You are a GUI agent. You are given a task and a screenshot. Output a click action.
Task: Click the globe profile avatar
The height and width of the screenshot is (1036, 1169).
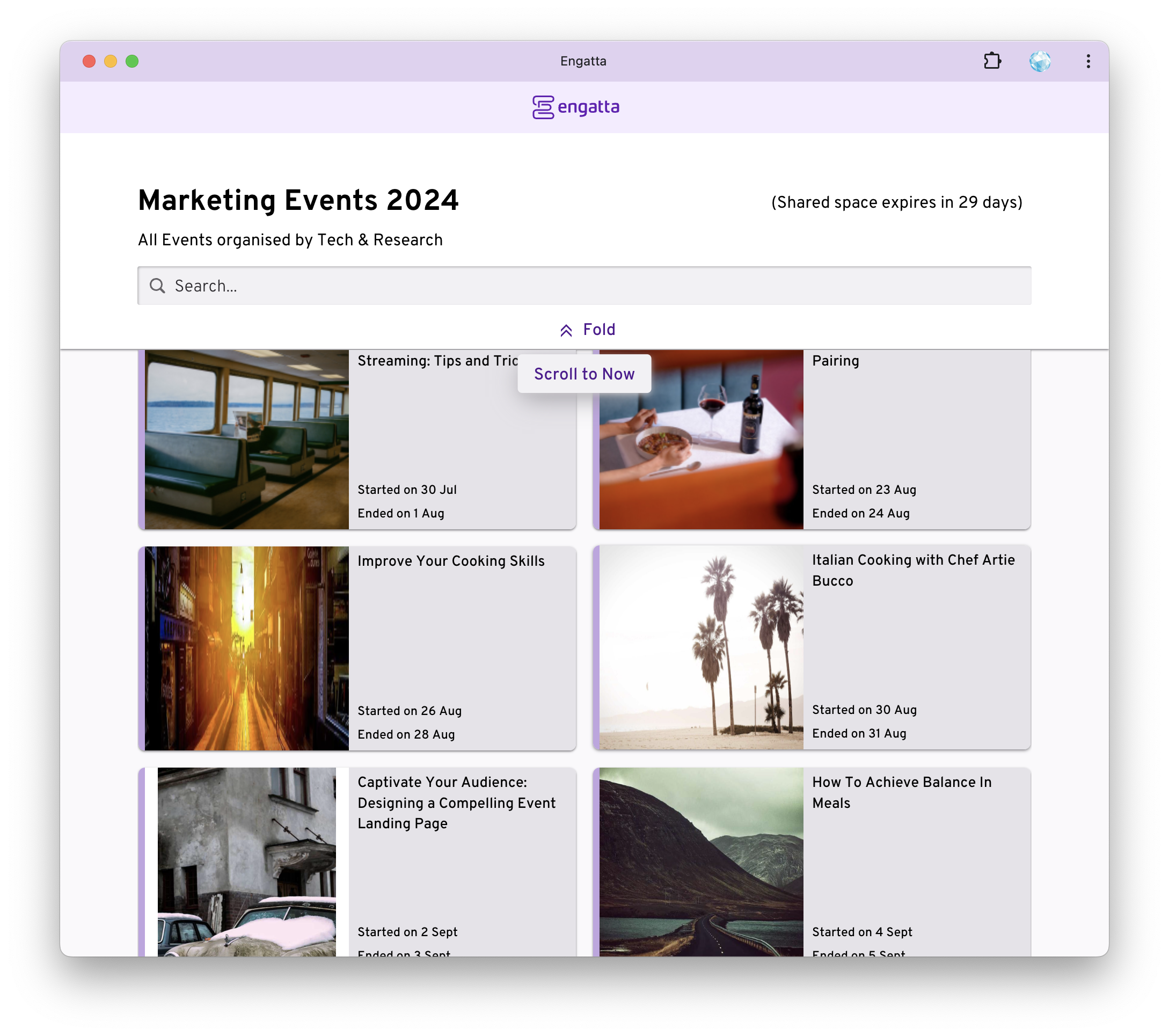click(1040, 61)
